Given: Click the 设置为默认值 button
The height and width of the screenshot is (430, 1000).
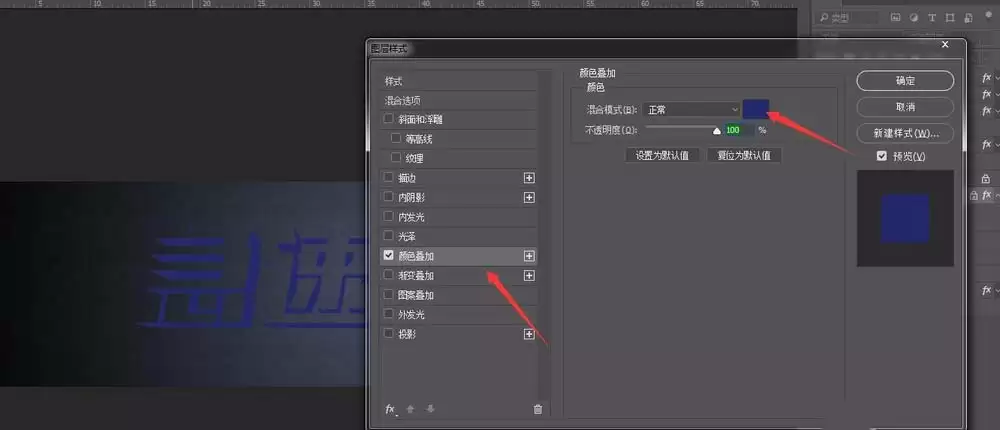Looking at the screenshot, I should click(662, 155).
